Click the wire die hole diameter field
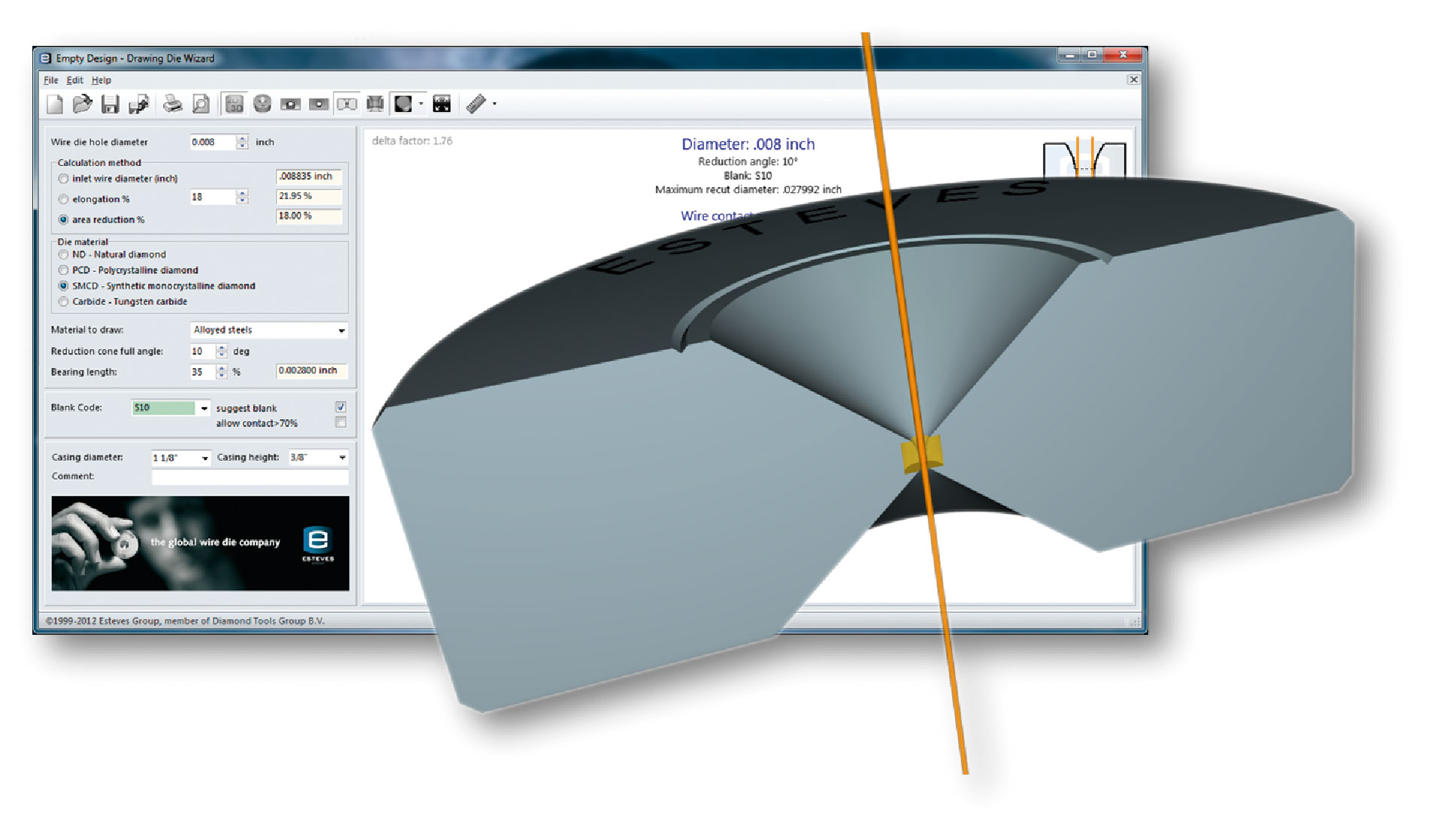 point(213,142)
